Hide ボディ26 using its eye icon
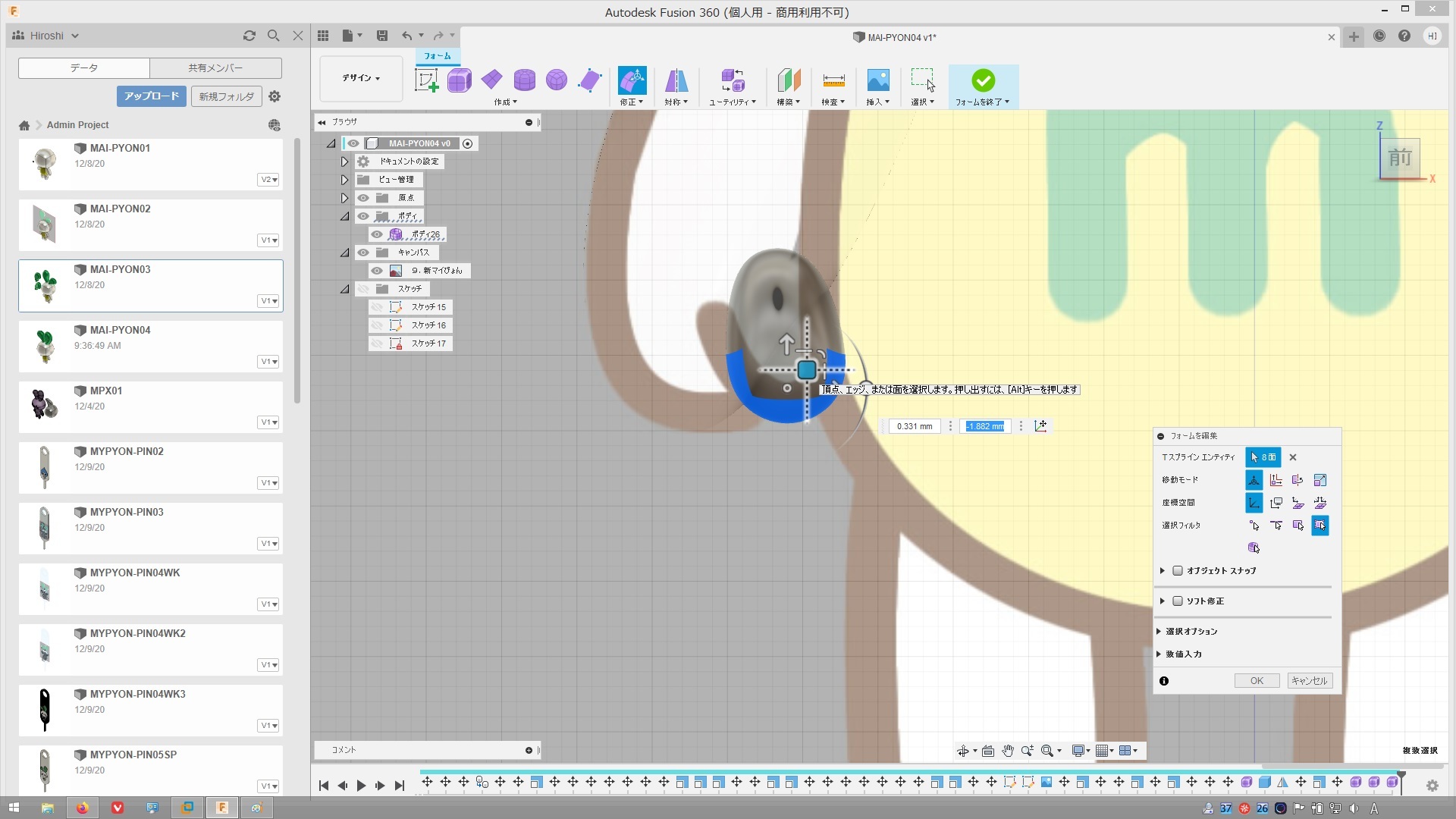Image resolution: width=1456 pixels, height=819 pixels. coord(377,234)
